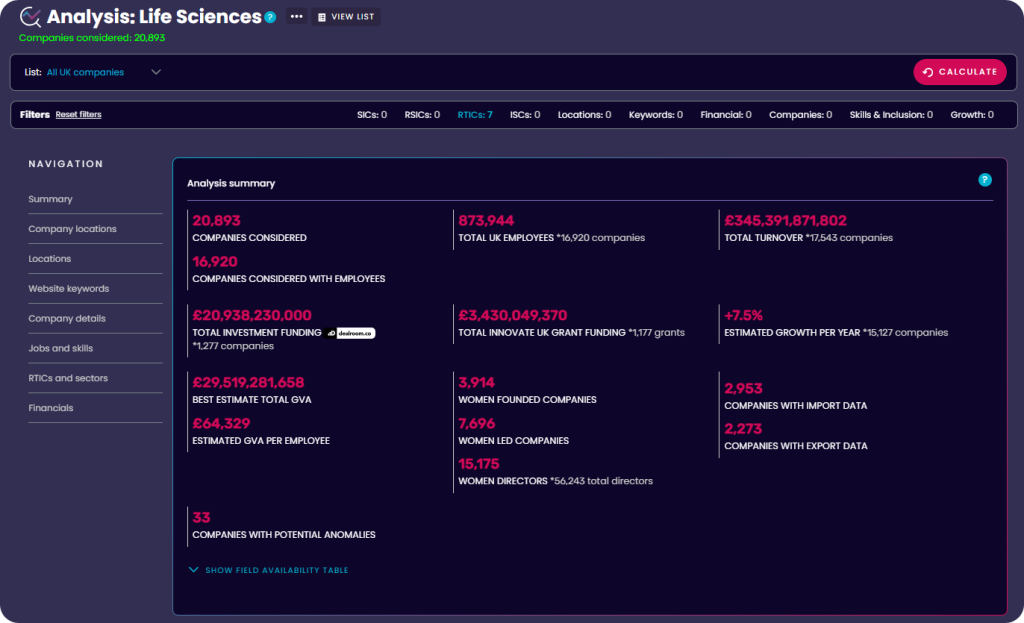Open the Skills & Inclusion filter

(890, 115)
